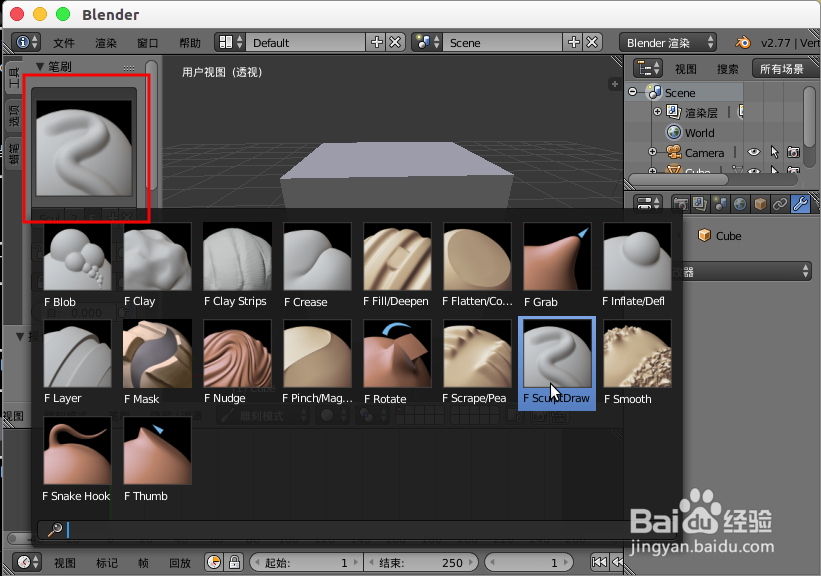Select the F Grab brush
Viewport: 821px width, 576px height.
(557, 265)
